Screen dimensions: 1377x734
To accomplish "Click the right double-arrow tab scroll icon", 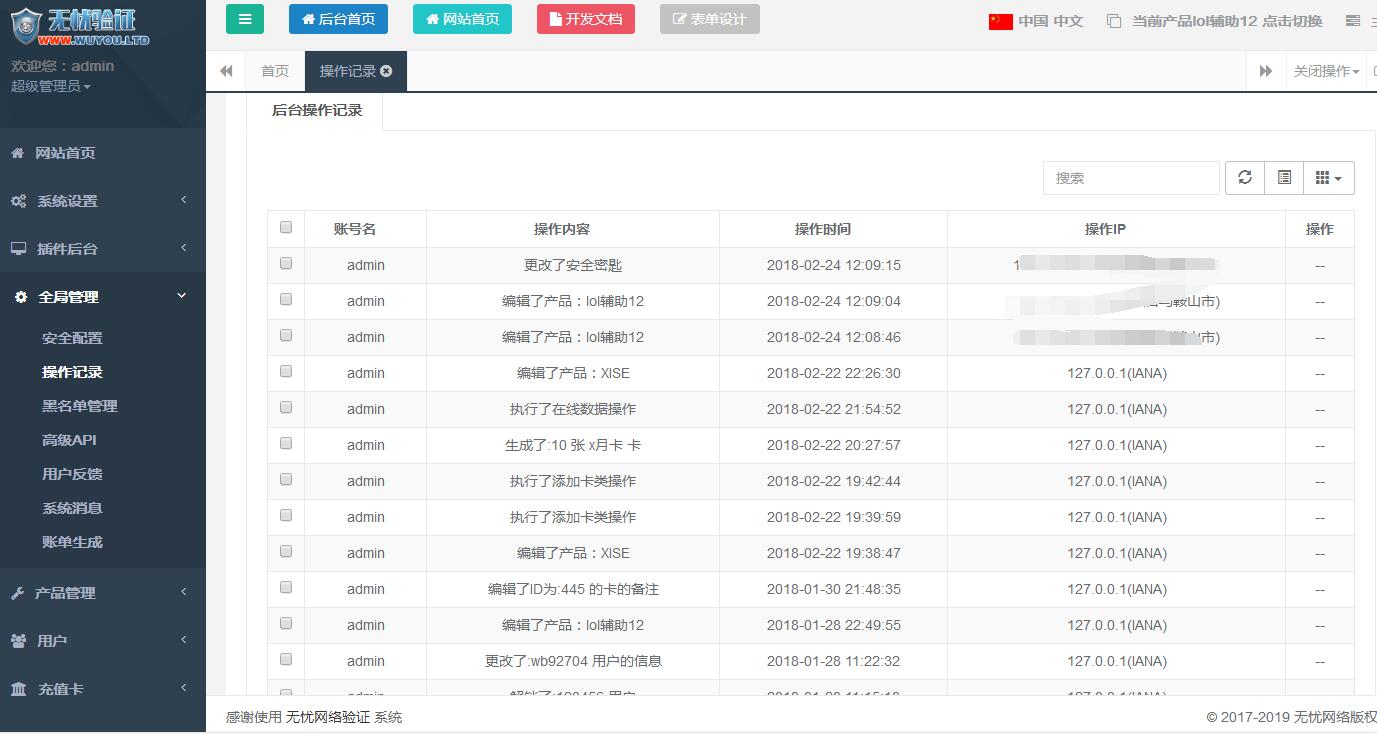I will coord(1266,71).
